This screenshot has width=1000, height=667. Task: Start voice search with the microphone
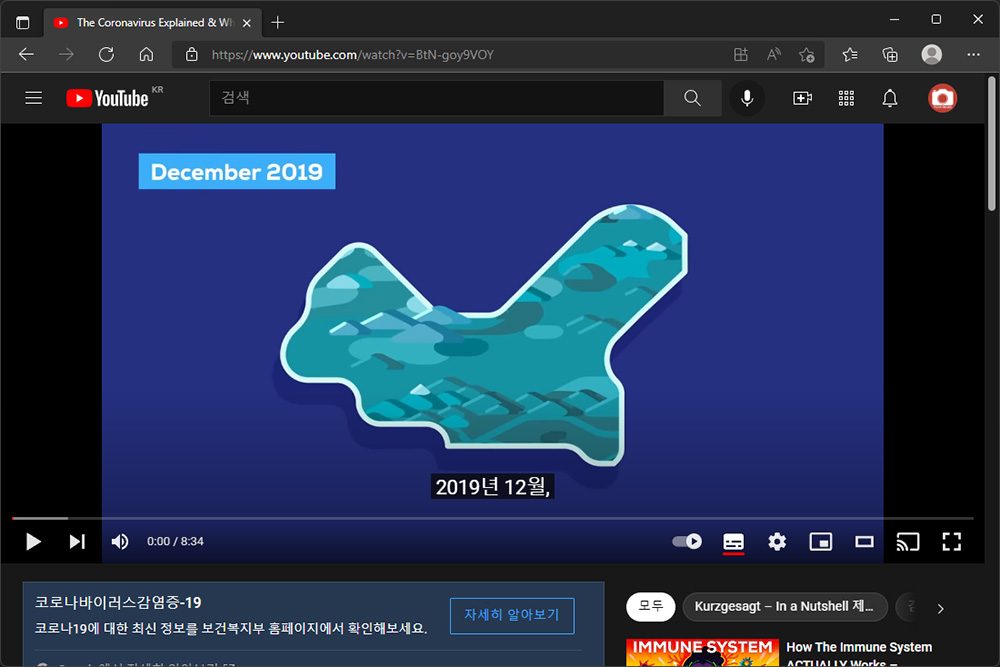[x=747, y=98]
